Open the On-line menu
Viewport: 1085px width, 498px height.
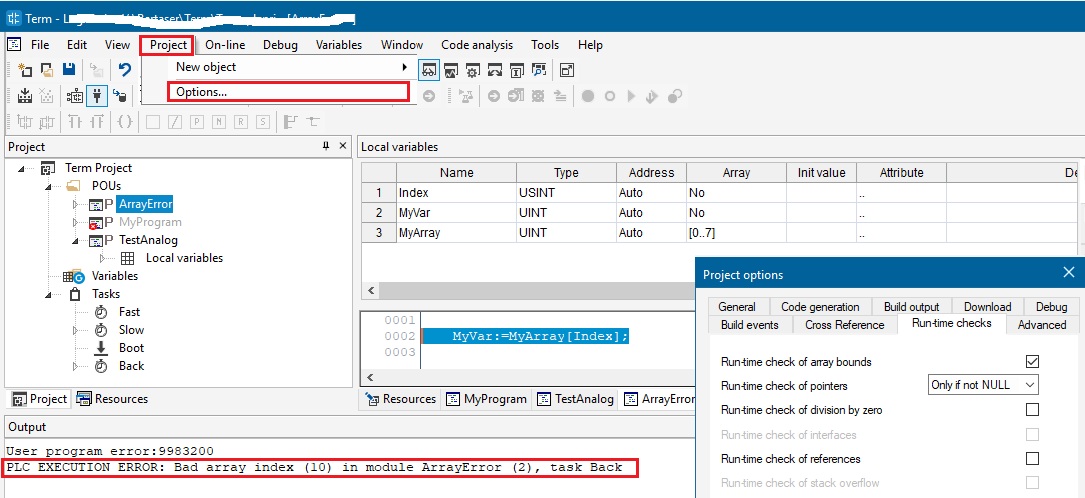coord(225,45)
